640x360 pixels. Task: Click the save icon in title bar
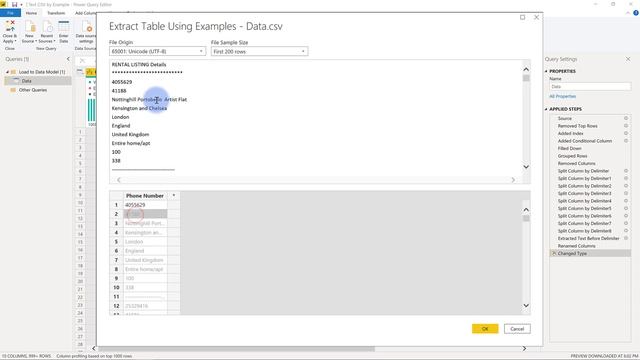pos(15,4)
